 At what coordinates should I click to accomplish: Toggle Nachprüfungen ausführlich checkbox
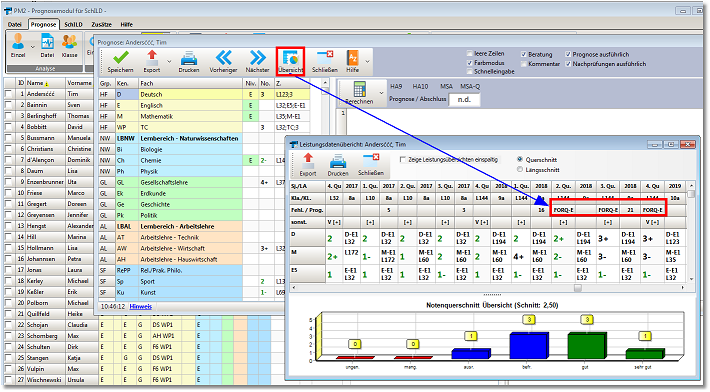(x=568, y=64)
